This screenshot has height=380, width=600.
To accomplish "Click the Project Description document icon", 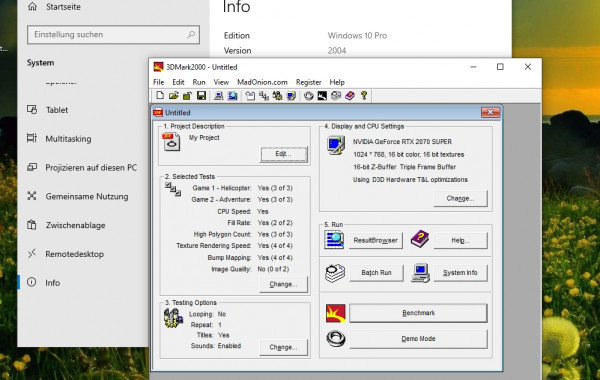I will 171,142.
